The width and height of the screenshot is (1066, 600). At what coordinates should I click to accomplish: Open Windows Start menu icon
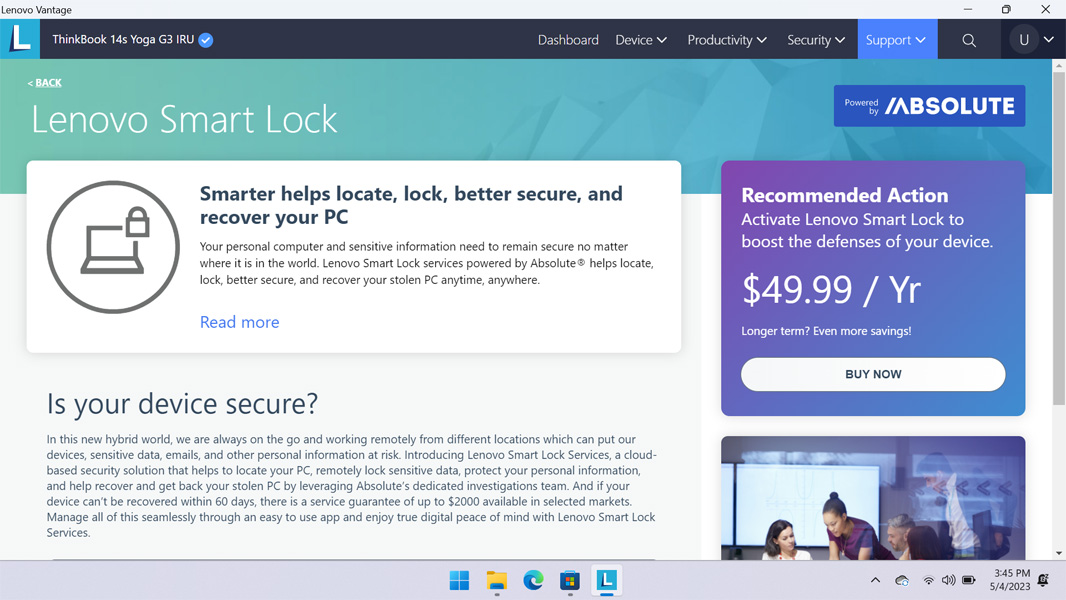(x=460, y=580)
